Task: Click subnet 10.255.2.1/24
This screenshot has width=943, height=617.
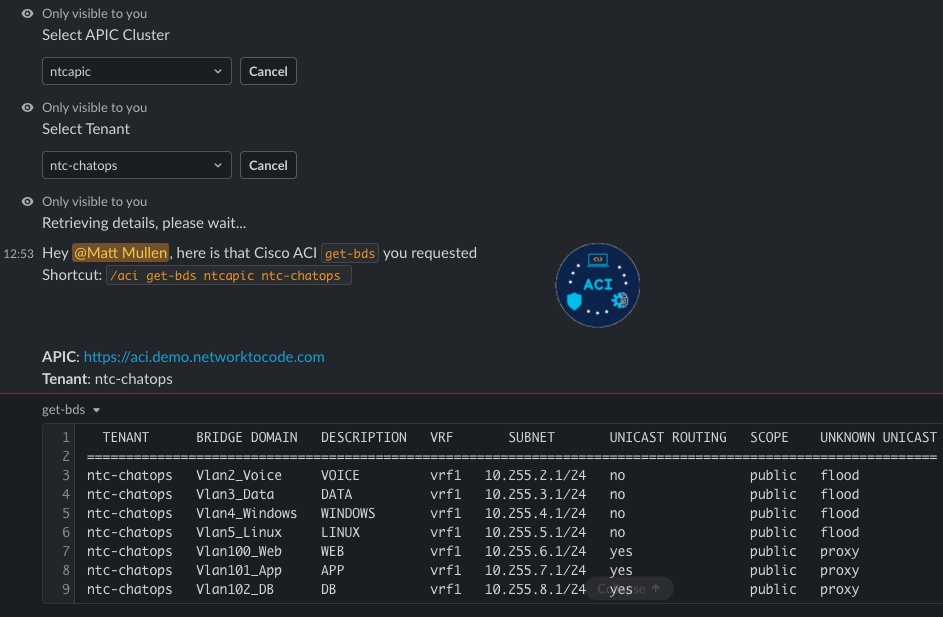Action: [535, 475]
